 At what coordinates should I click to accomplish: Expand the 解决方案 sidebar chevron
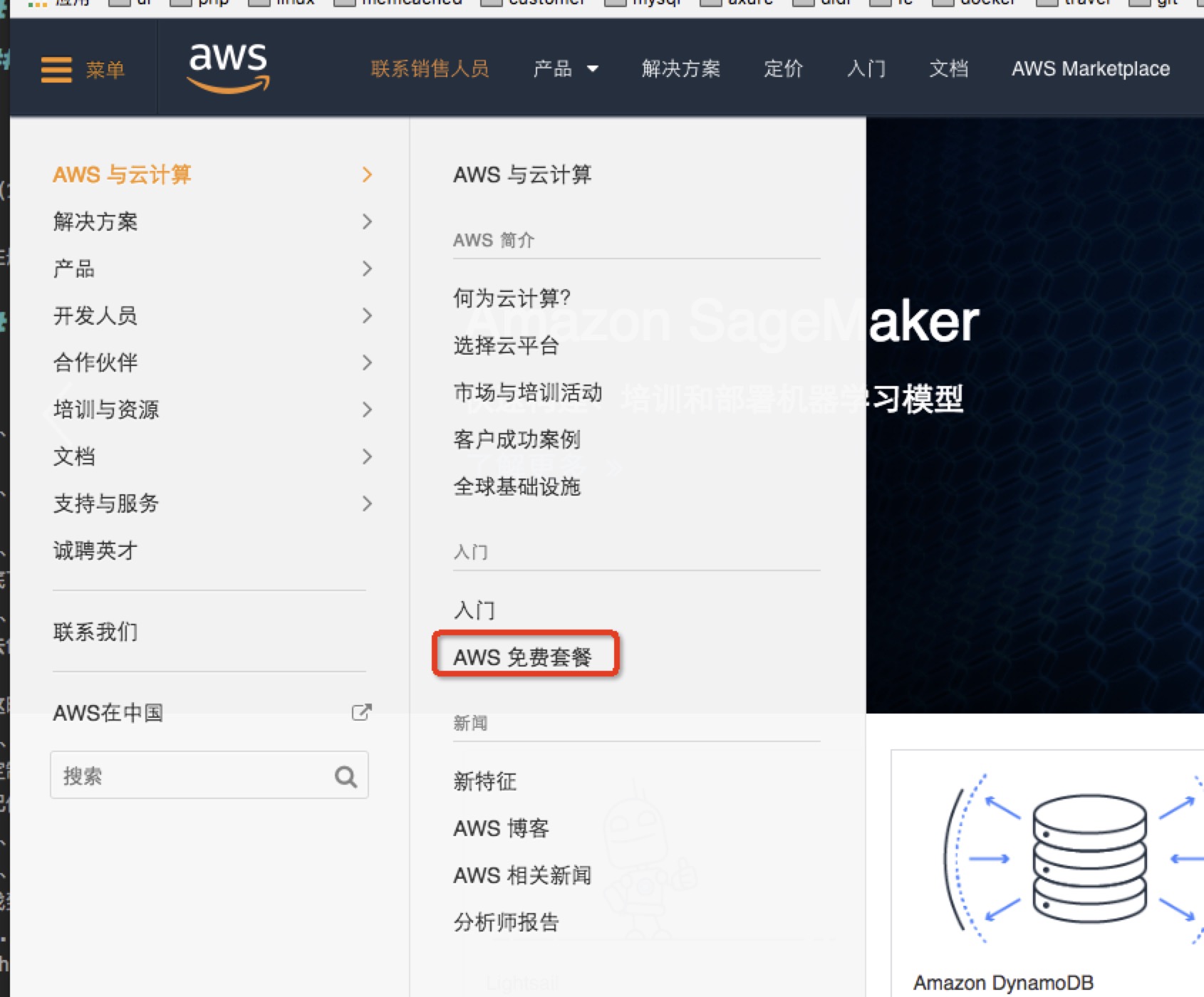click(x=367, y=221)
